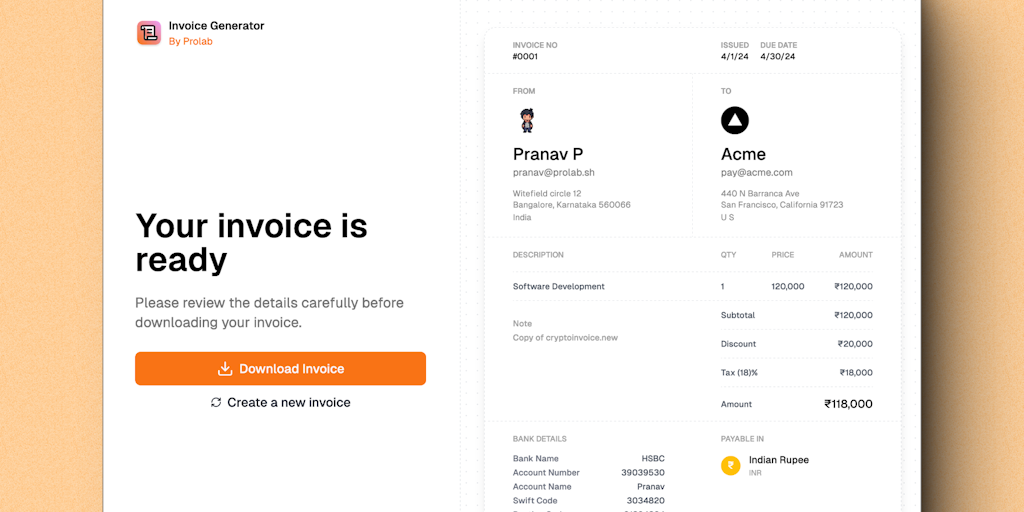Click the Copy of cryptoinvoice.new note
The height and width of the screenshot is (512, 1024).
pos(565,338)
